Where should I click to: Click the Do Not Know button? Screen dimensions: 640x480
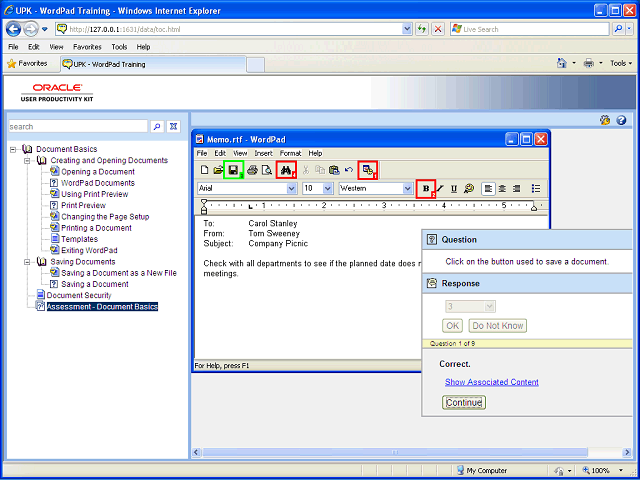coord(498,326)
